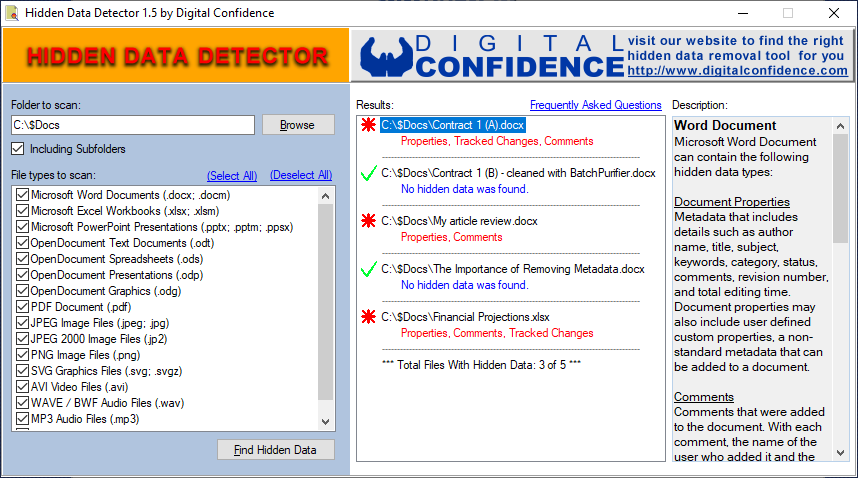The width and height of the screenshot is (858, 478).
Task: Click the Find Hidden Data button
Action: point(276,450)
